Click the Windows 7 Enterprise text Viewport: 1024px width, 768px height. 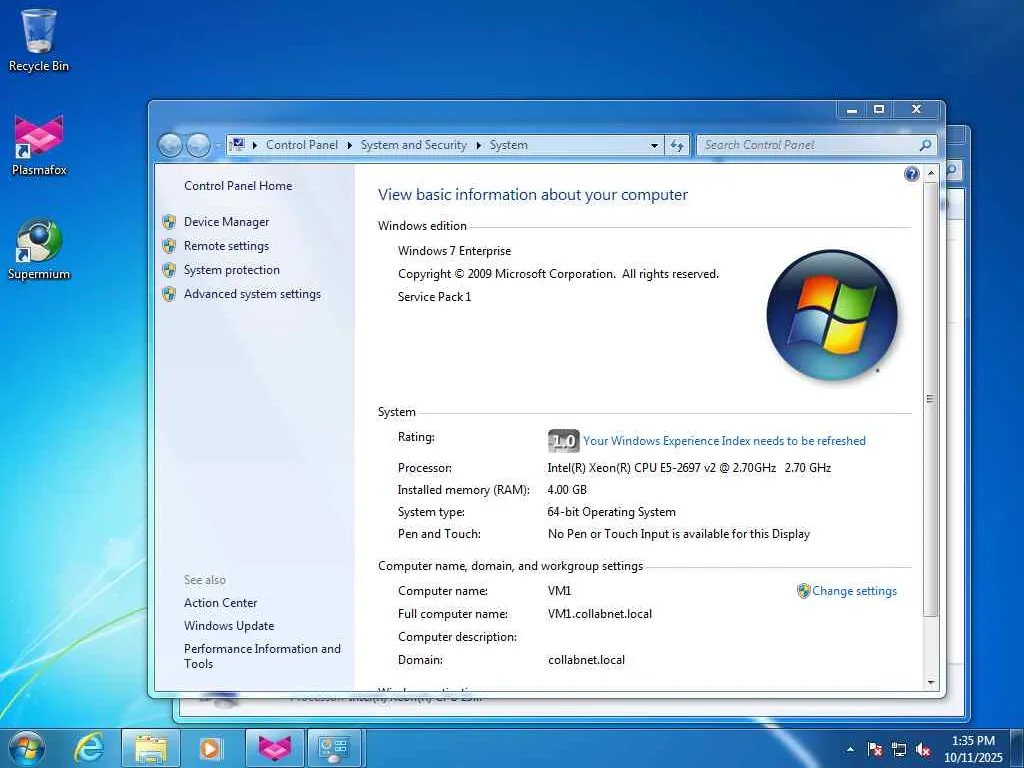click(455, 251)
